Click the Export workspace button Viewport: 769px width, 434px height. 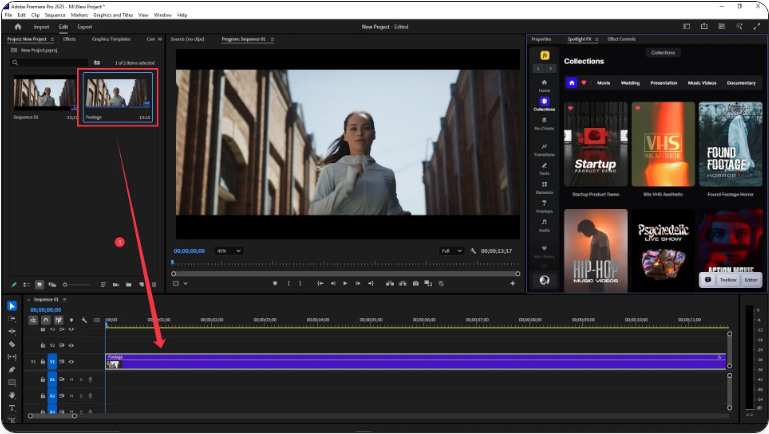pos(85,27)
